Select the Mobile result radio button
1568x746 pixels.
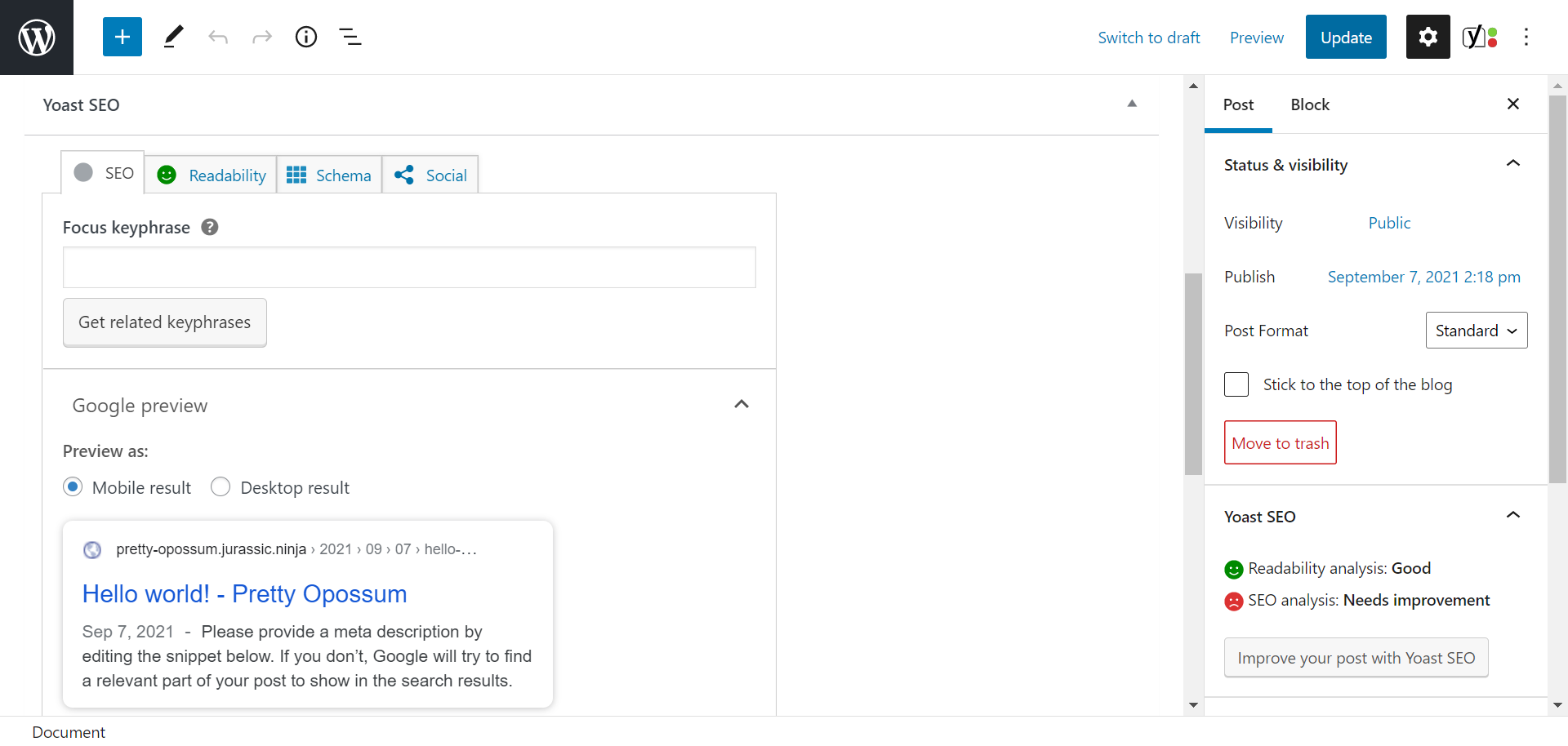coord(73,486)
